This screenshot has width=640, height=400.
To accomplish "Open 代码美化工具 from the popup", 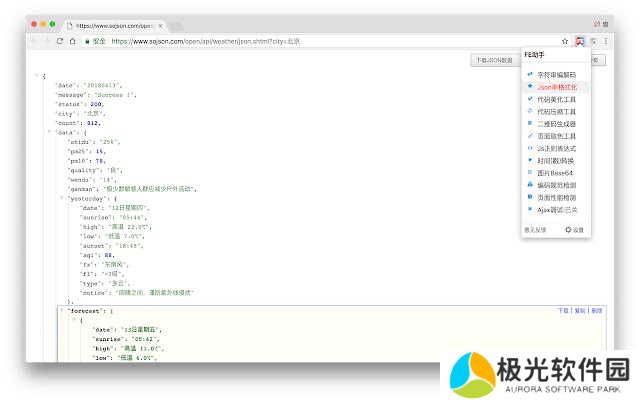I will tap(557, 99).
